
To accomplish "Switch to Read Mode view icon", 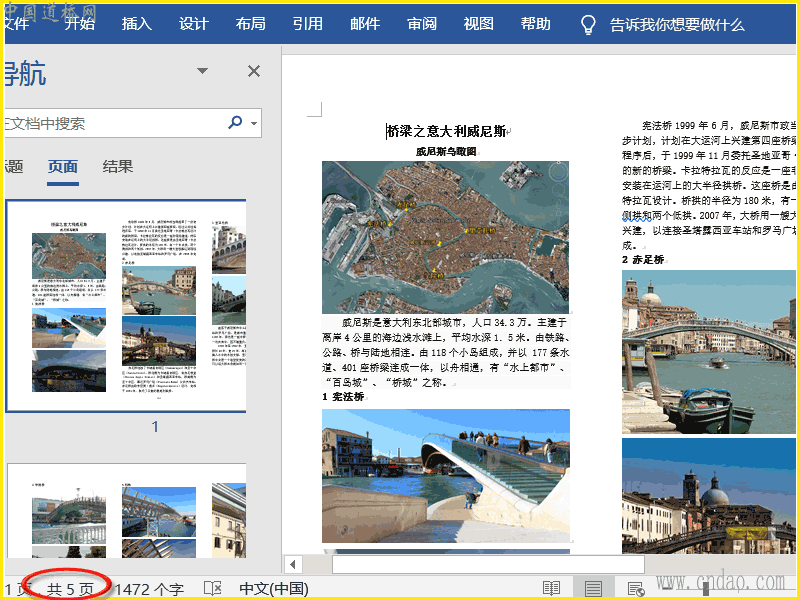I will (551, 588).
